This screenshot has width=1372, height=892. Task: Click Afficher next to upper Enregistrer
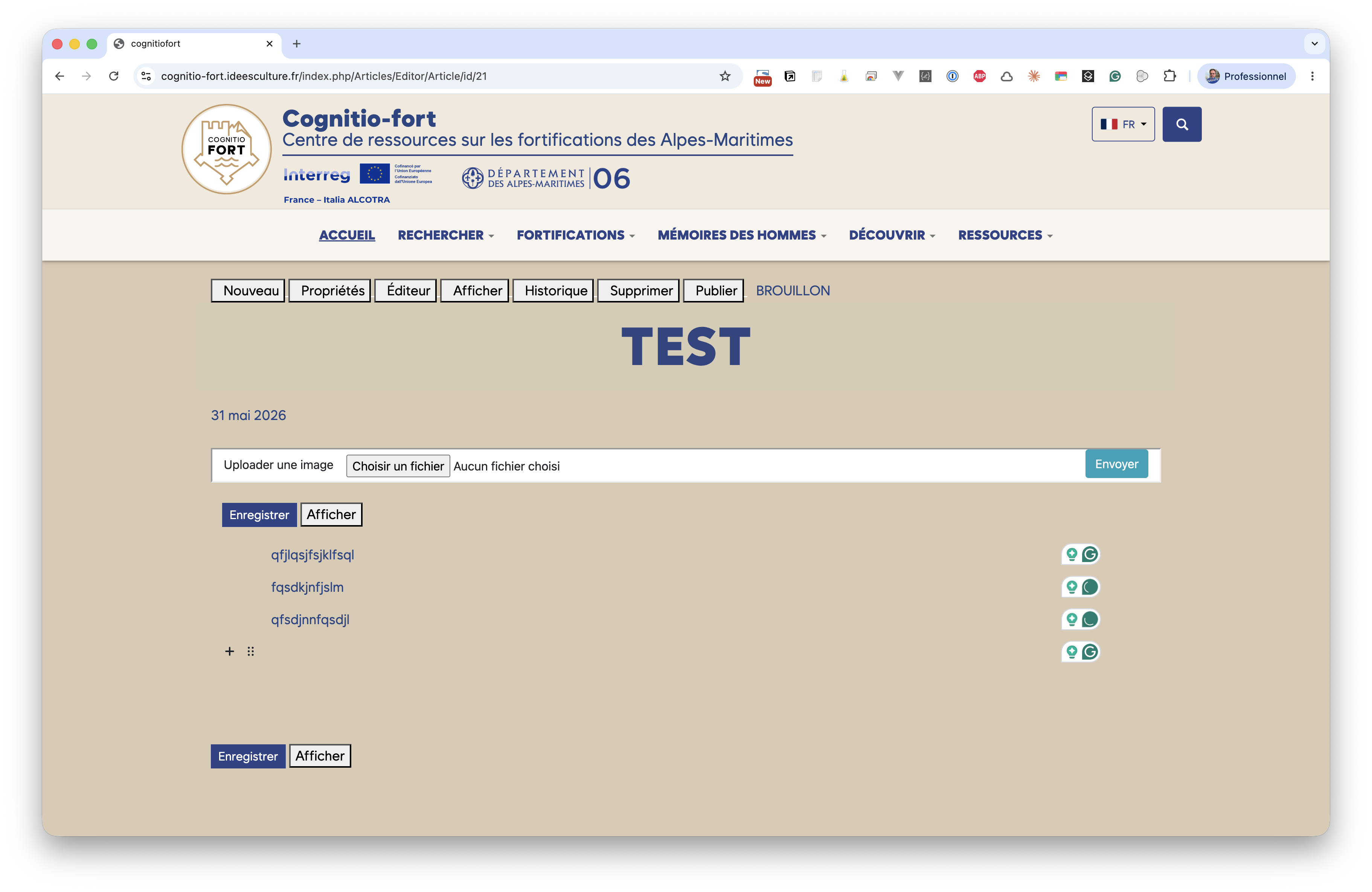331,514
